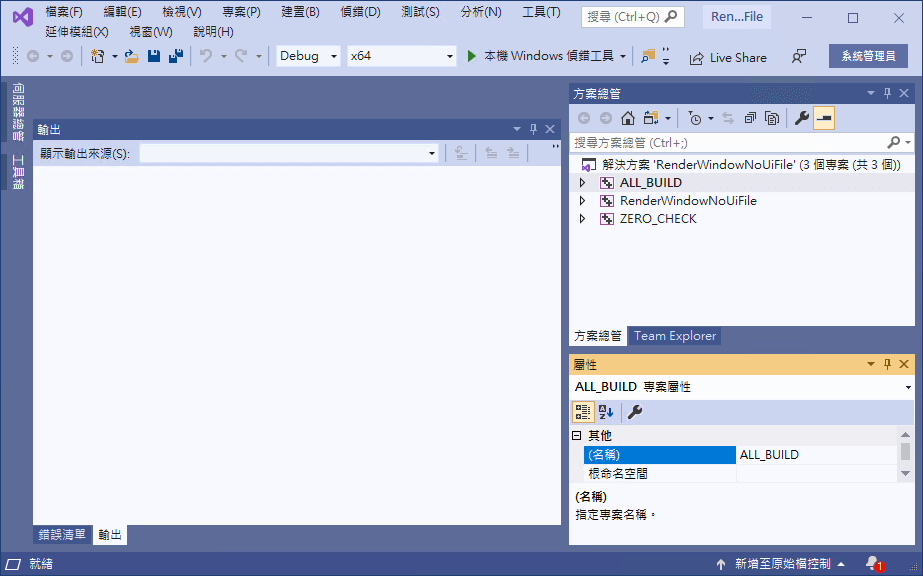923x576 pixels.
Task: Start the 本機 Windows 偵錯工具 debugger
Action: coord(540,56)
